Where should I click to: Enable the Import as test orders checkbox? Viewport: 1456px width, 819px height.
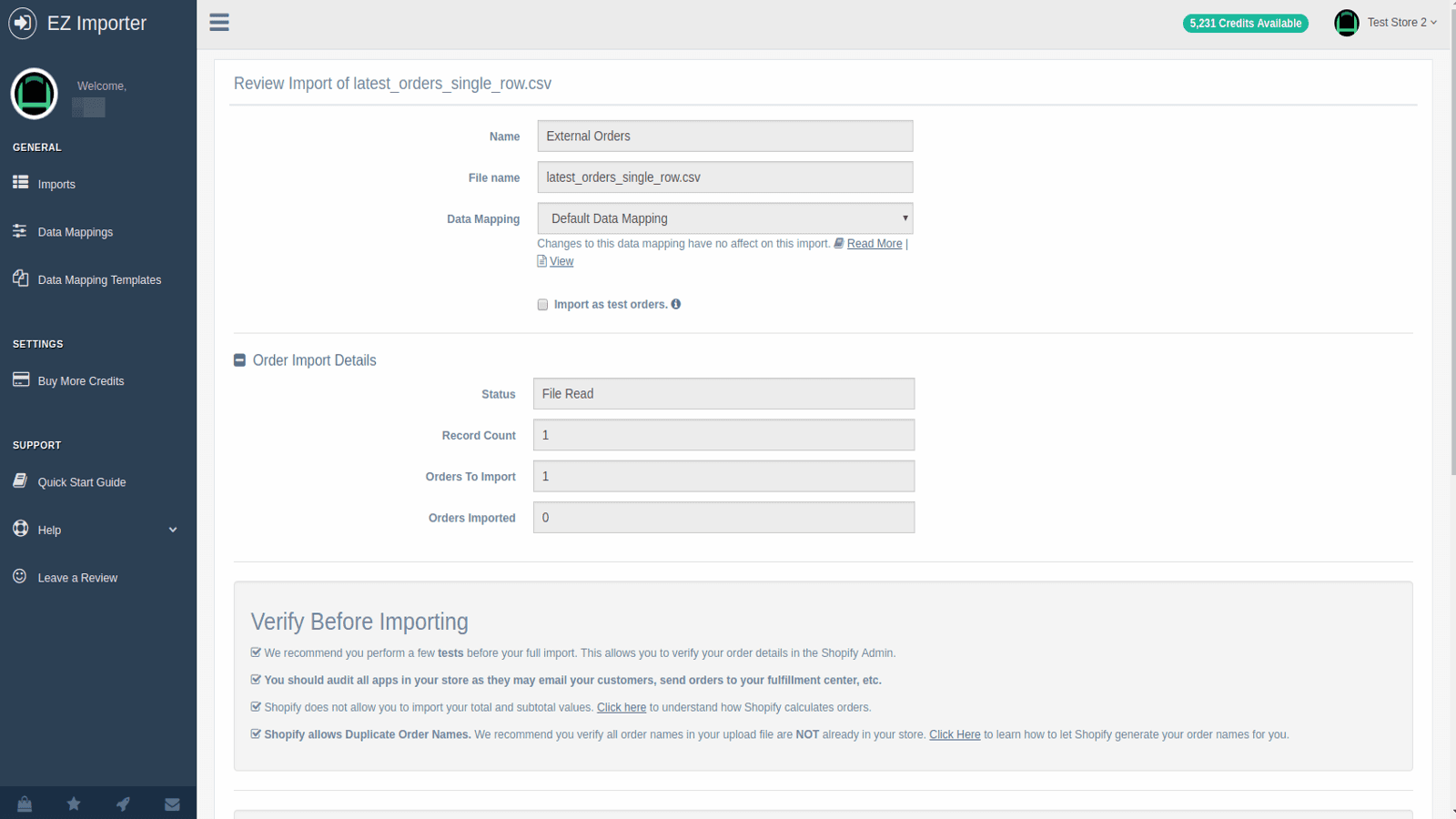pos(542,304)
